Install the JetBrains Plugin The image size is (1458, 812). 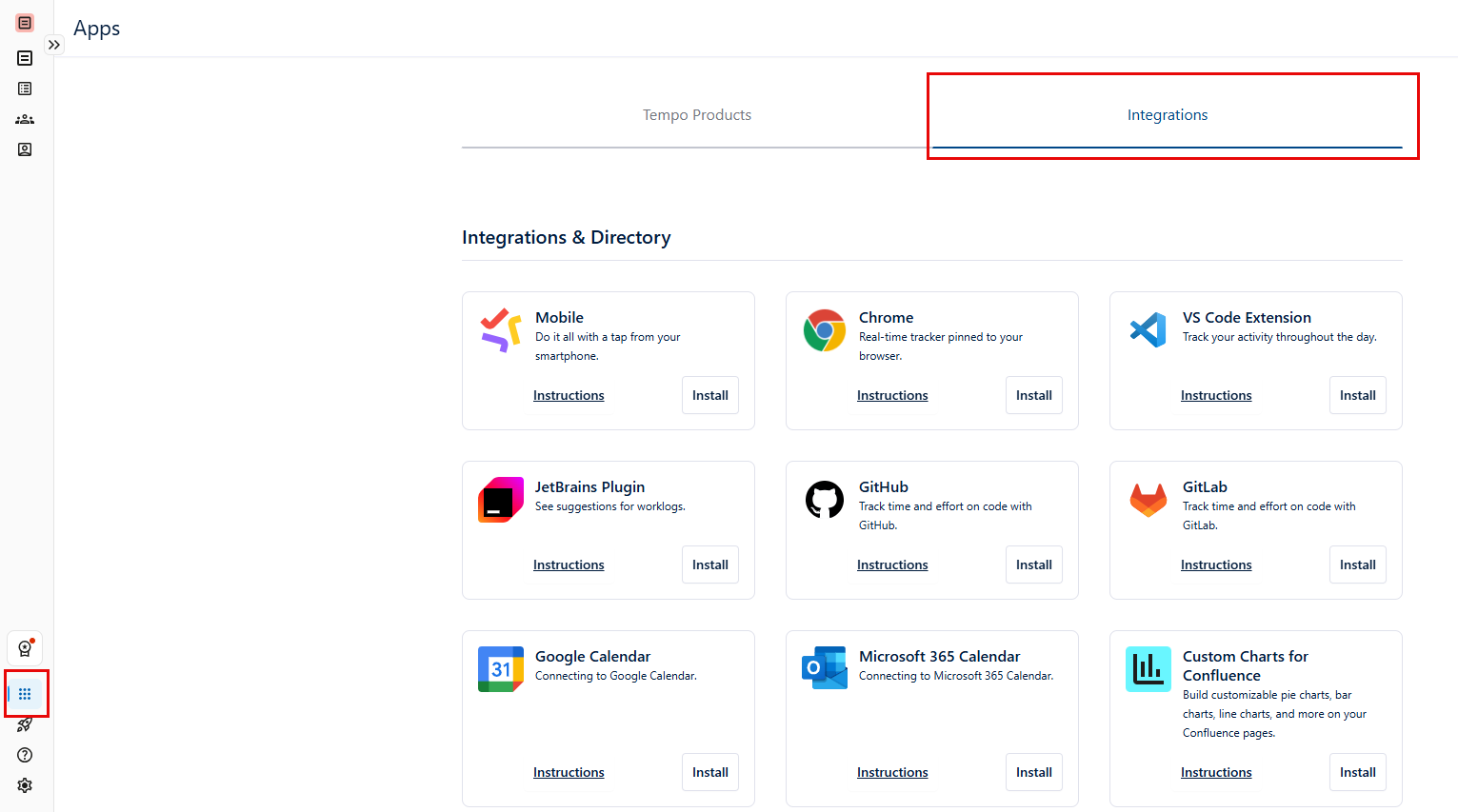pyautogui.click(x=709, y=564)
